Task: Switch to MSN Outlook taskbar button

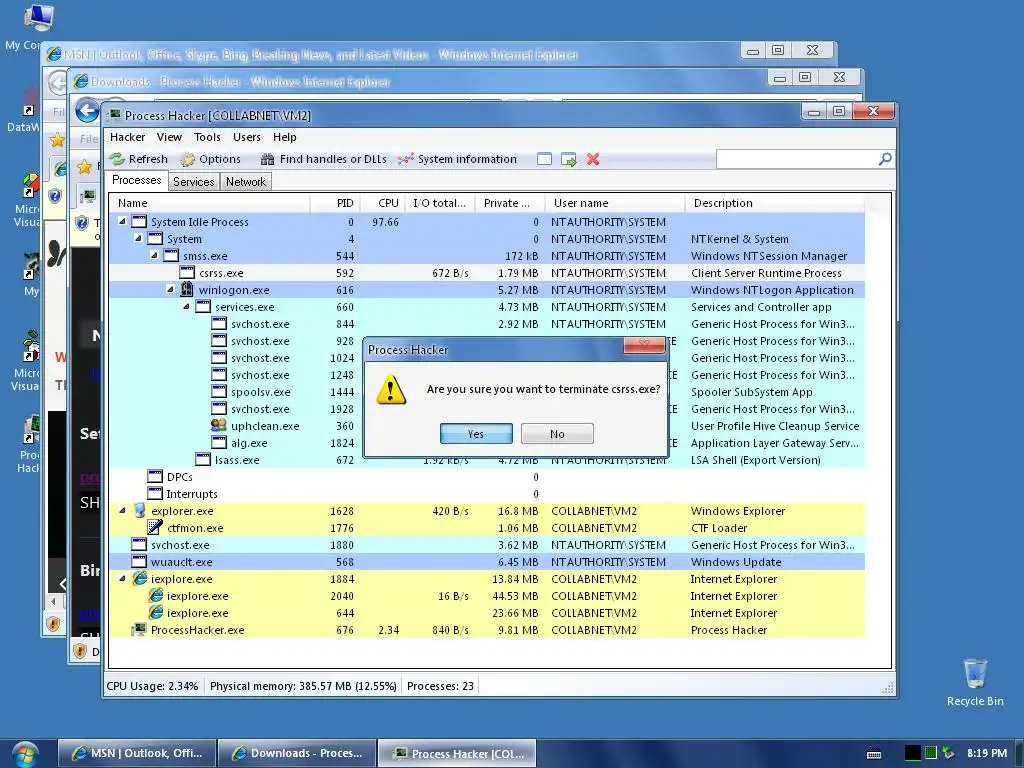Action: [x=137, y=753]
